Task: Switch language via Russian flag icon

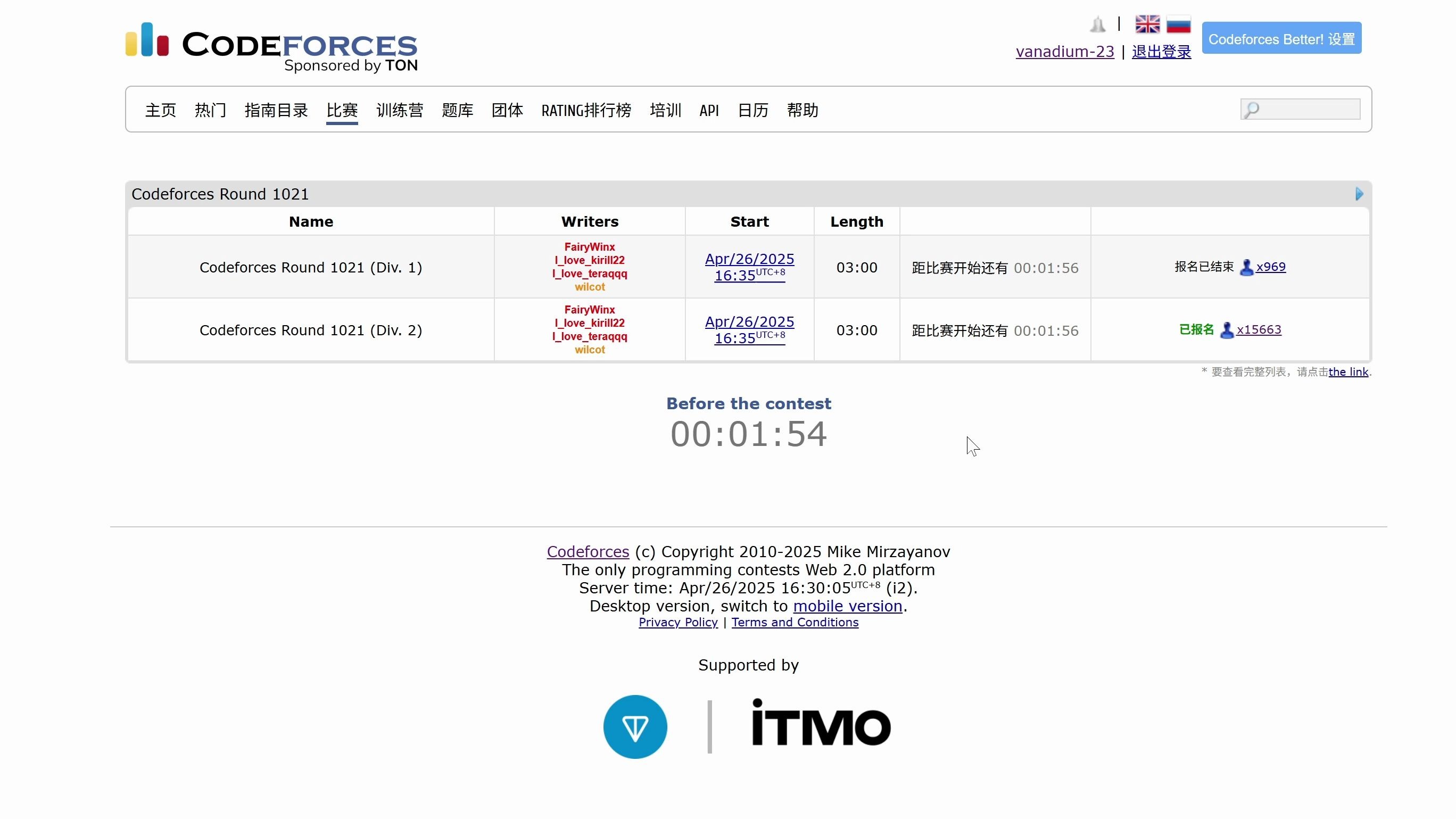Action: coord(1179,24)
